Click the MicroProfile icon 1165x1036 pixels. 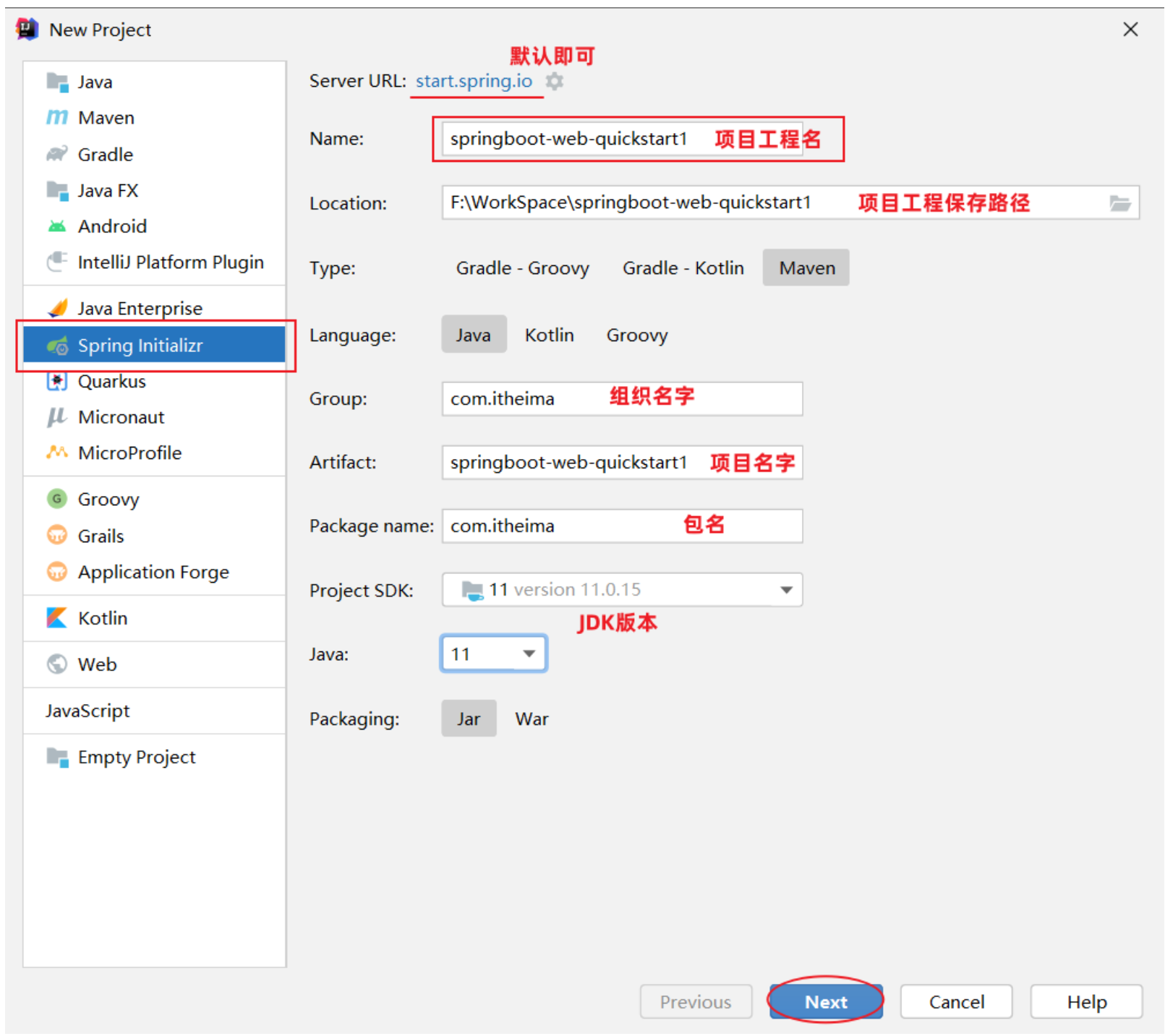(x=57, y=453)
